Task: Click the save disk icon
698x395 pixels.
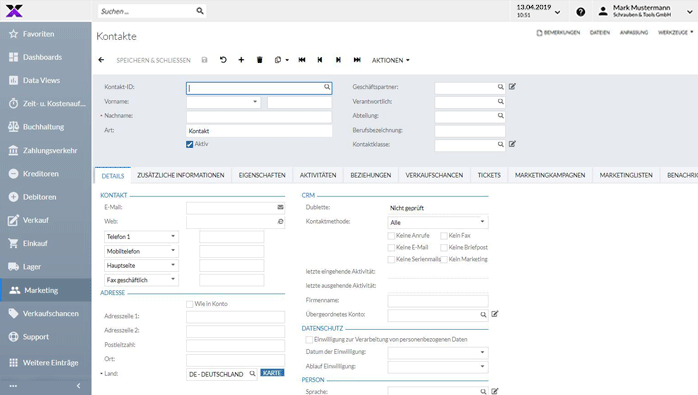Action: pyautogui.click(x=204, y=60)
